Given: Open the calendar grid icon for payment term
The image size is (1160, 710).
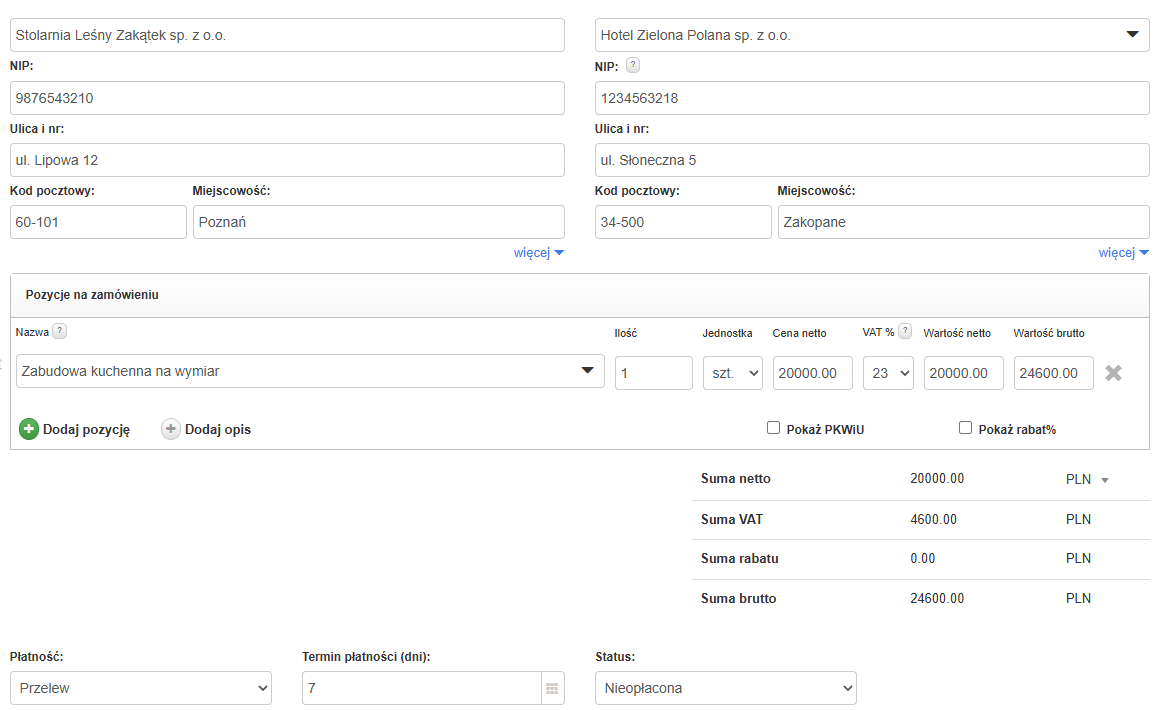Looking at the screenshot, I should (x=552, y=689).
